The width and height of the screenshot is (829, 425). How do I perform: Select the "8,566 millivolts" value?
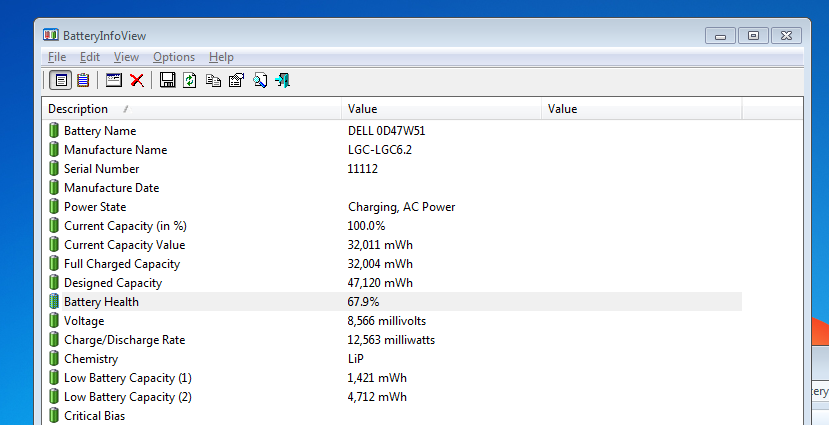[x=386, y=321]
